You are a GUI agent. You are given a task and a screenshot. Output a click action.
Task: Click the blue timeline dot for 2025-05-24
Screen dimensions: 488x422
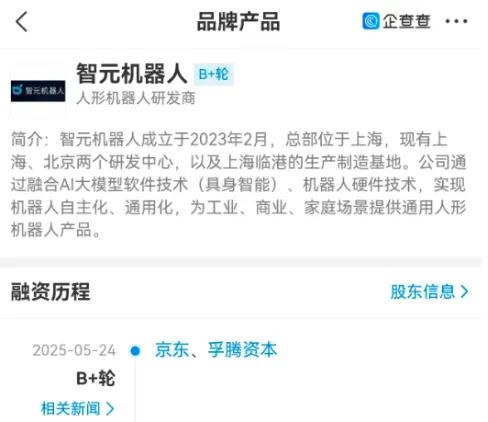pos(135,351)
